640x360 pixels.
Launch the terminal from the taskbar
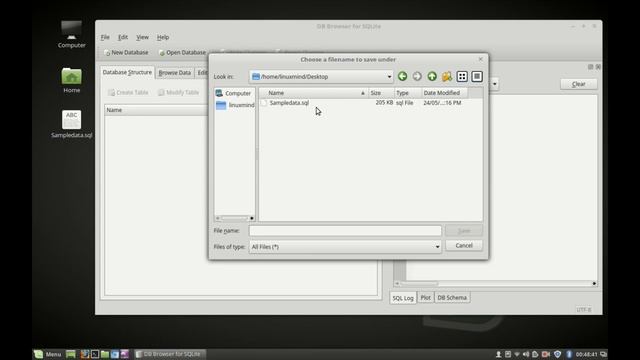95,354
